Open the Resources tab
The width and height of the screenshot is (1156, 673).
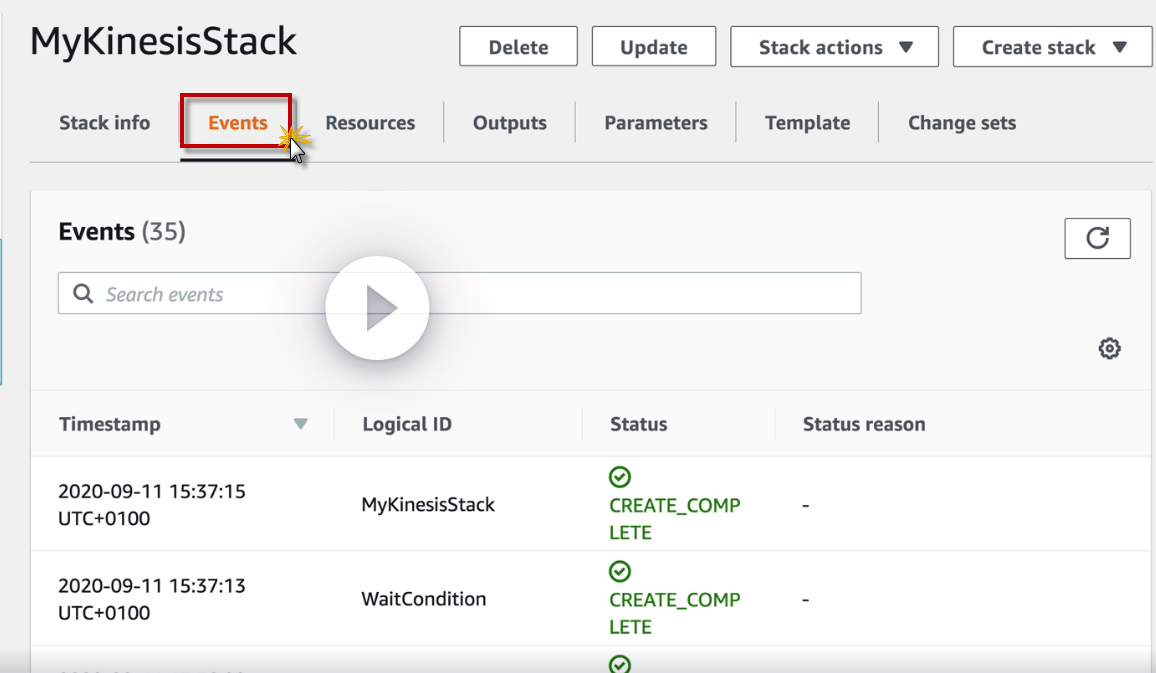[x=370, y=123]
